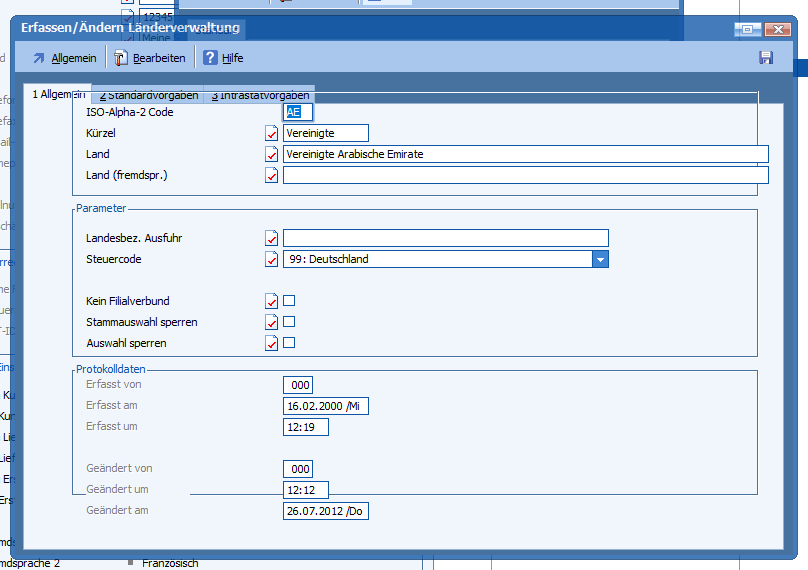Open the Hilfe menu
Screen dimensions: 808x570
[223, 58]
